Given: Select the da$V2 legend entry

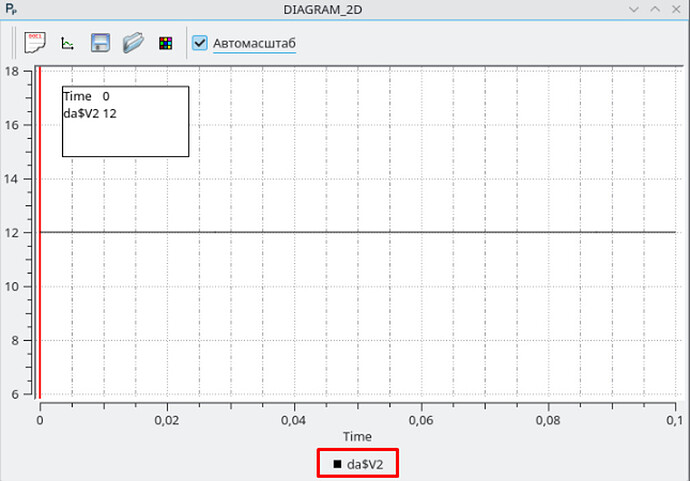Looking at the screenshot, I should (358, 464).
